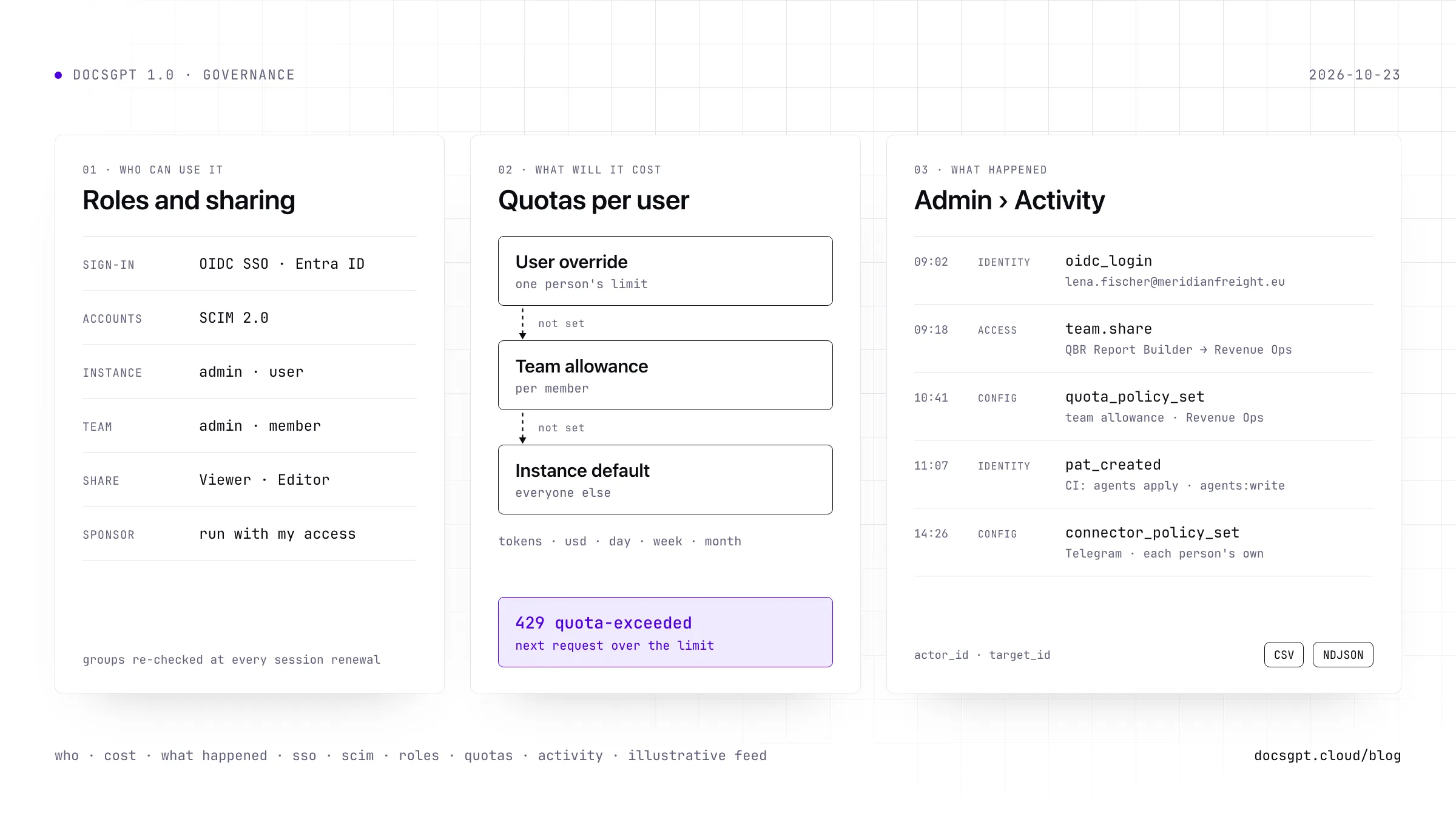The height and width of the screenshot is (819, 1456).
Task: Select the SIGN-IN OIDC SSO row
Action: [249, 264]
